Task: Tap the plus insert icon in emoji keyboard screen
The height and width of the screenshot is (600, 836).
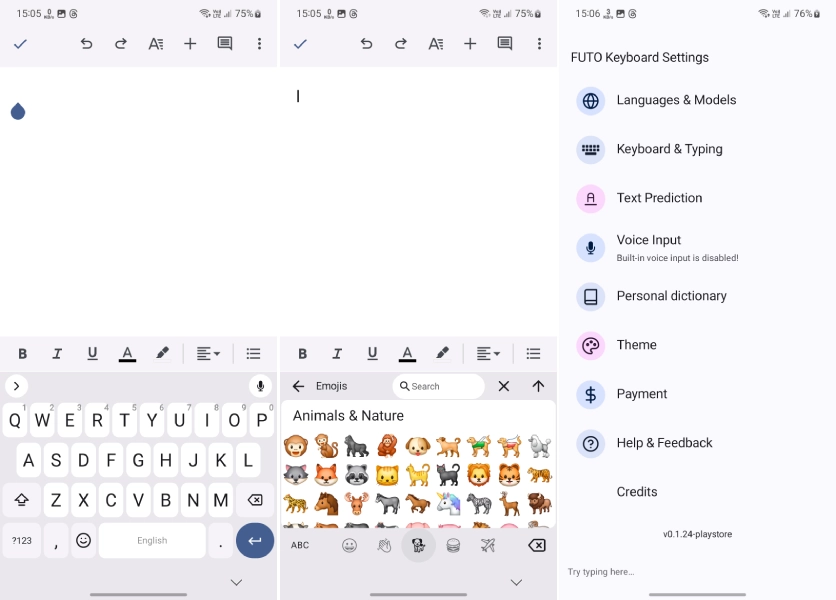Action: point(470,44)
